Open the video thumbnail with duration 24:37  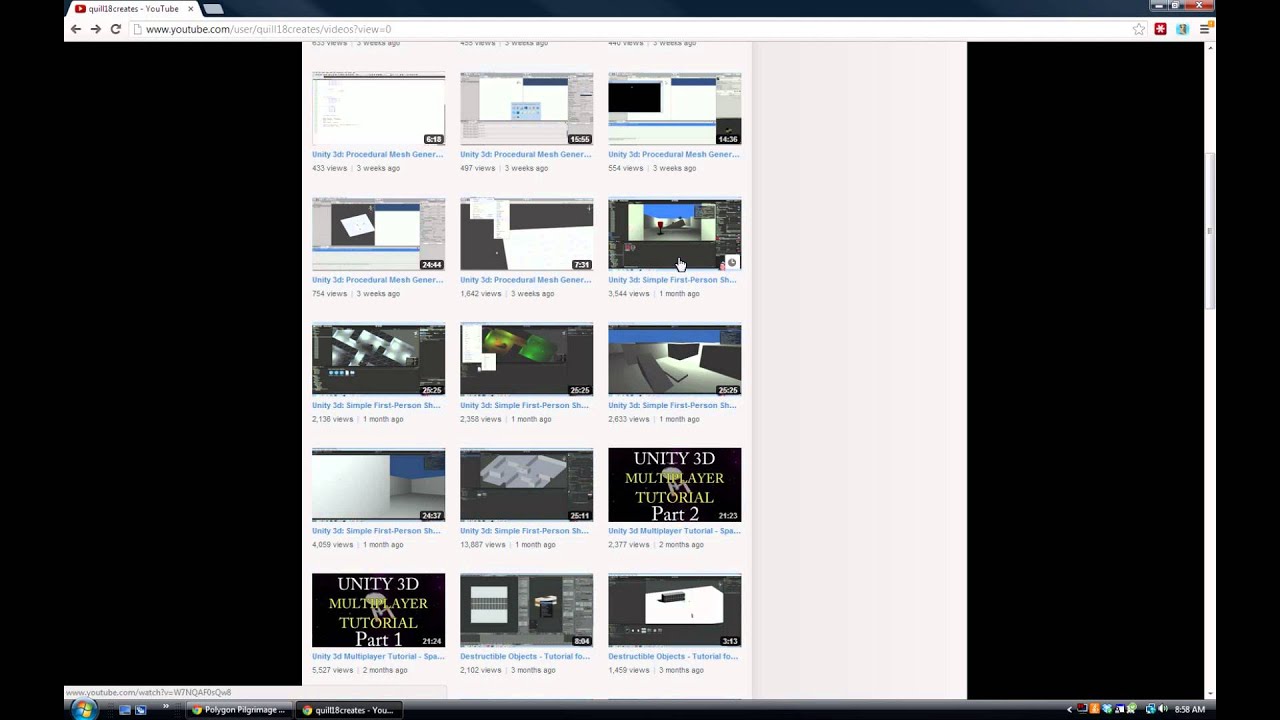[x=378, y=485]
